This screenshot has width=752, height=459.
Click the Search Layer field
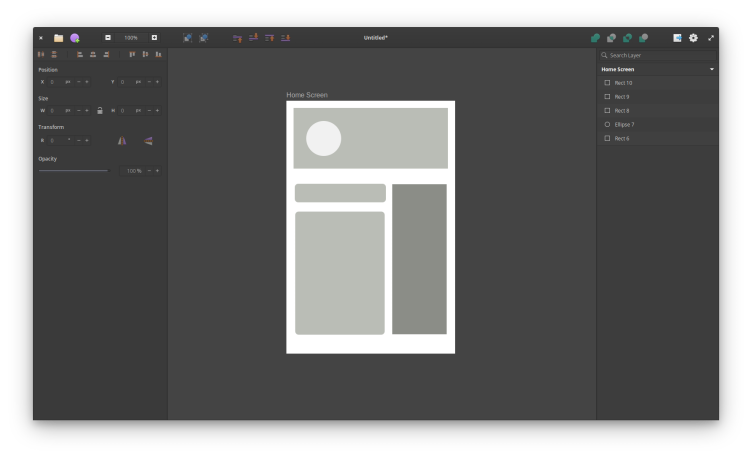pos(660,55)
